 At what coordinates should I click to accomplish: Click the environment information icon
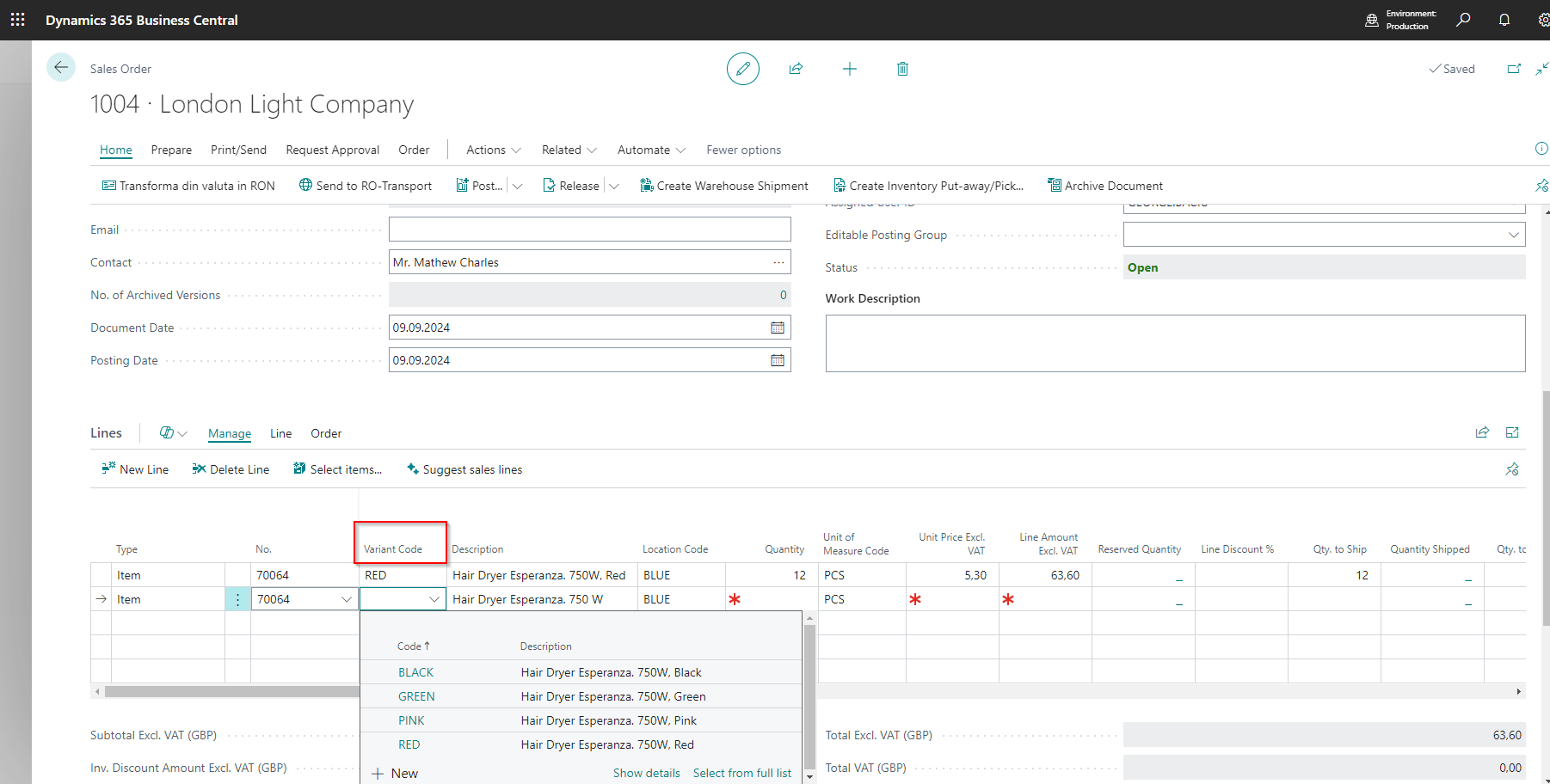point(1372,20)
